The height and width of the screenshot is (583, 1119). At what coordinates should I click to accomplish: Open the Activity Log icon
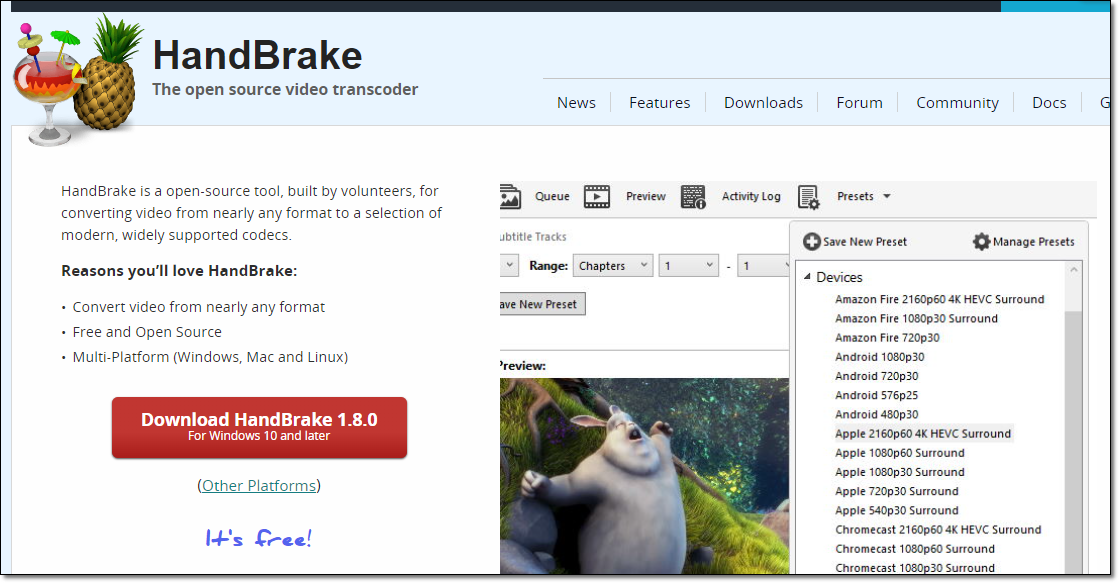[693, 196]
